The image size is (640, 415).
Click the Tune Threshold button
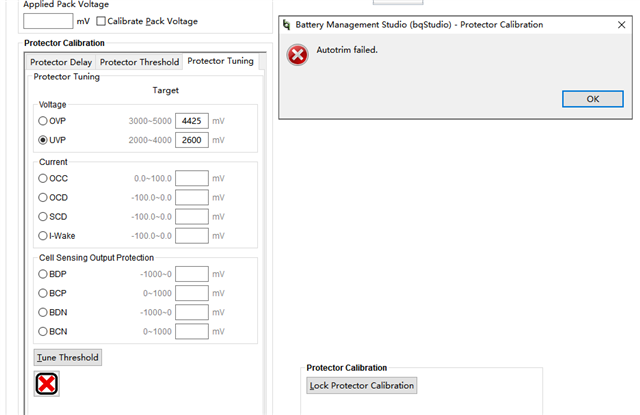coord(68,357)
